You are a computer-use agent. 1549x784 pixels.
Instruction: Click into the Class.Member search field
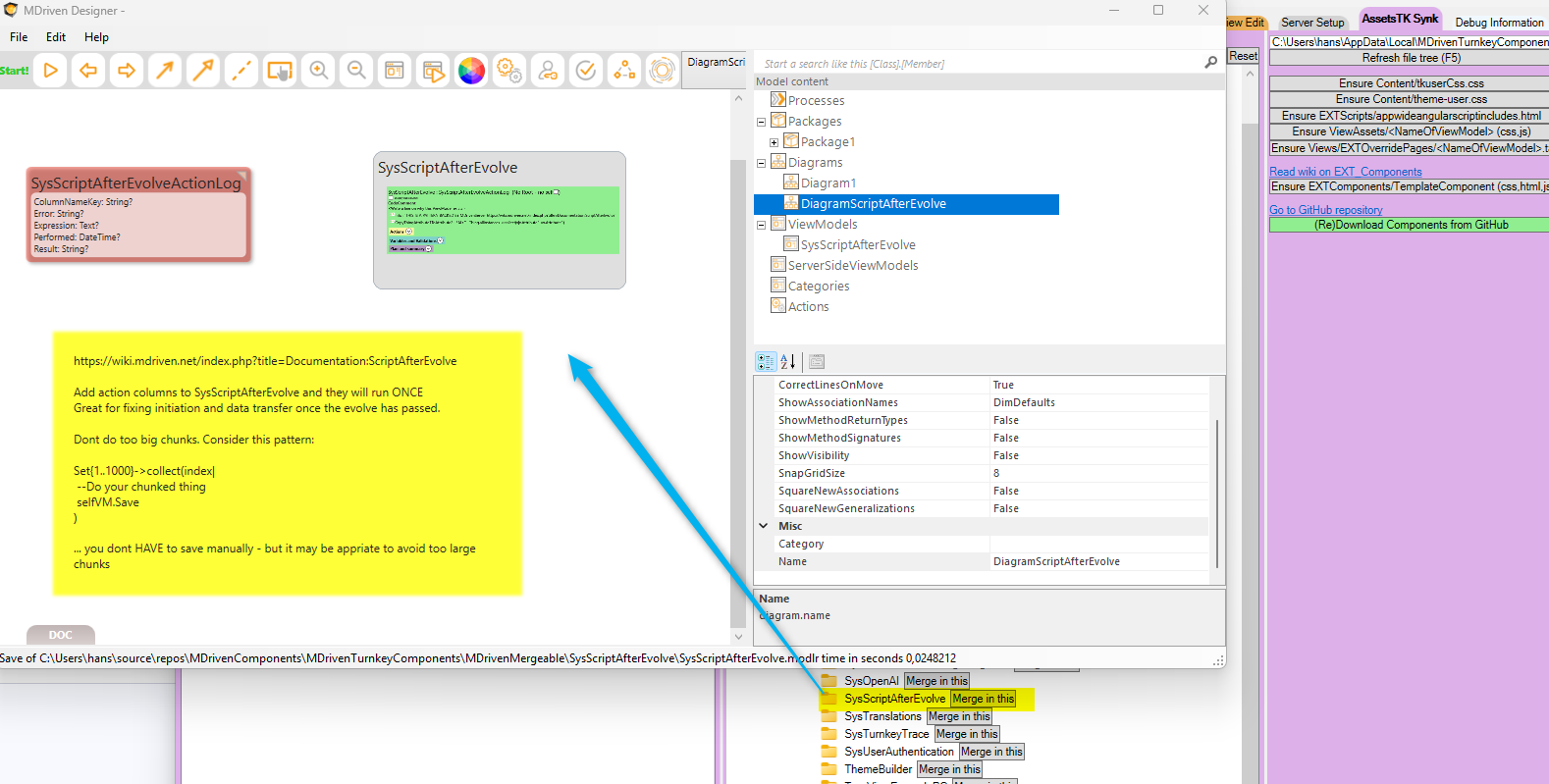(x=977, y=64)
